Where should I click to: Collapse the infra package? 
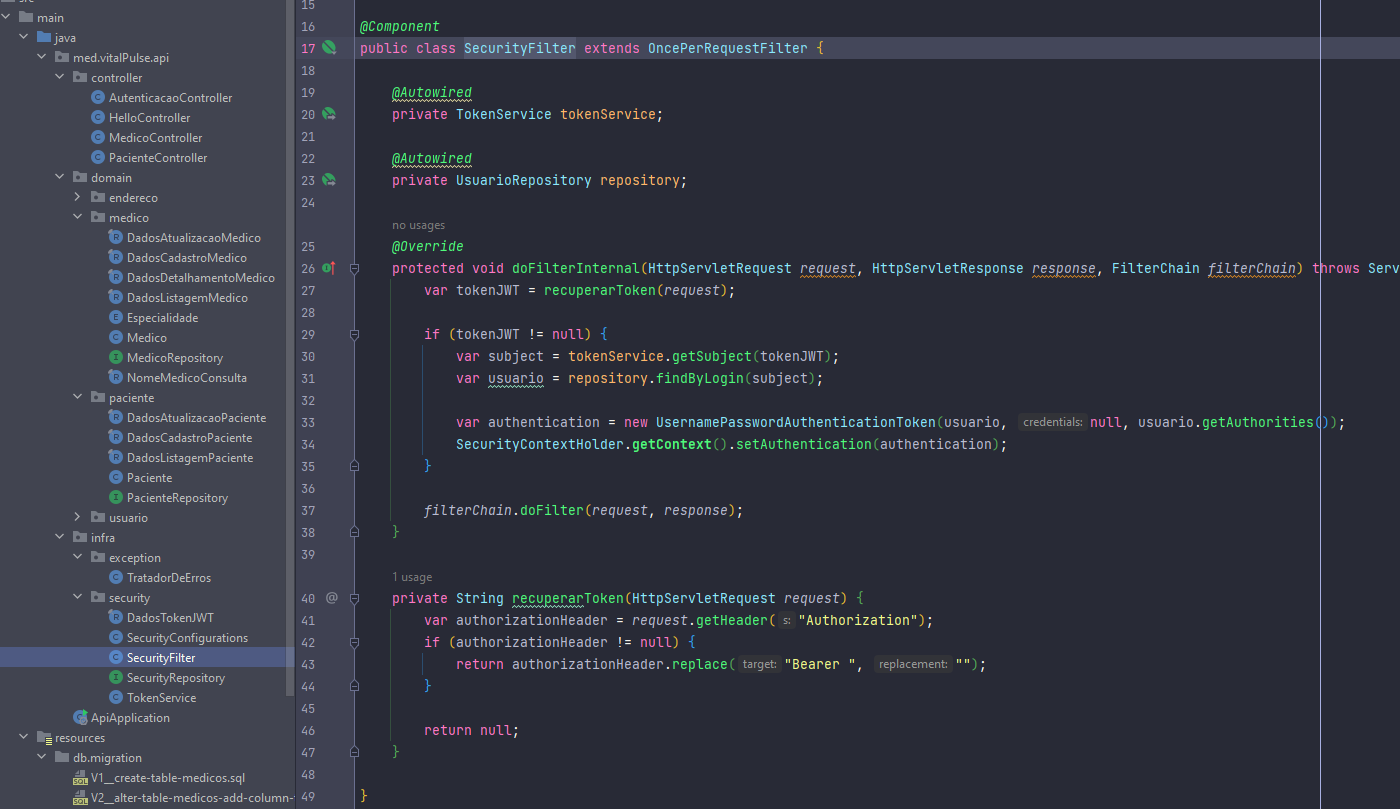coord(59,538)
